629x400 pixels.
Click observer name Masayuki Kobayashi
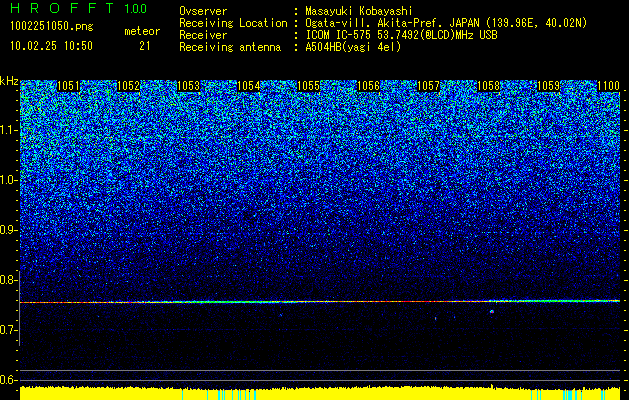click(x=358, y=11)
